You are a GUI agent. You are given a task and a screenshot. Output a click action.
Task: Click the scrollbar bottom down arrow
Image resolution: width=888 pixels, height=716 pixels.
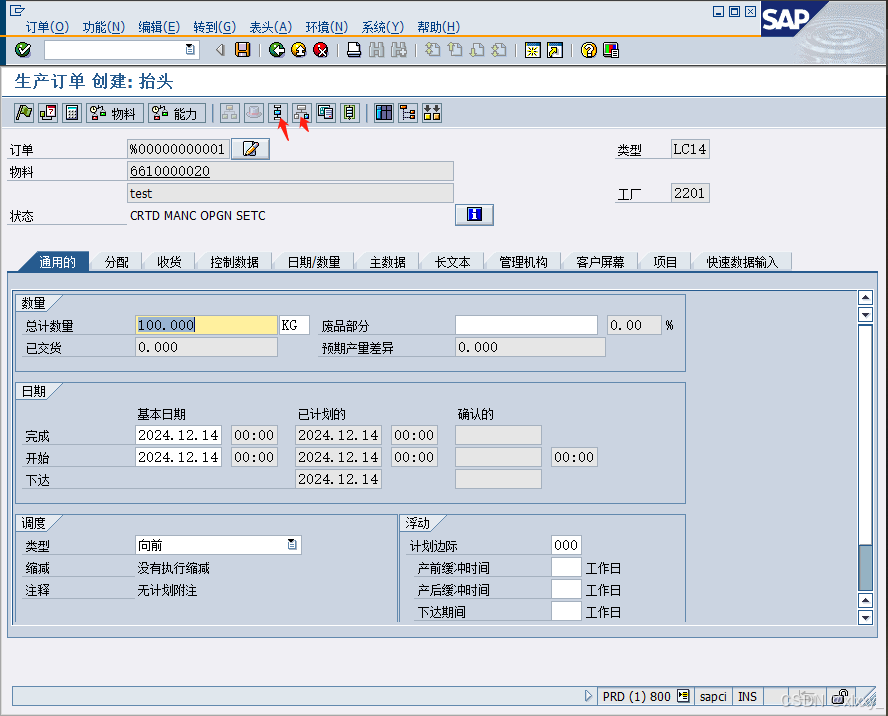pyautogui.click(x=865, y=617)
